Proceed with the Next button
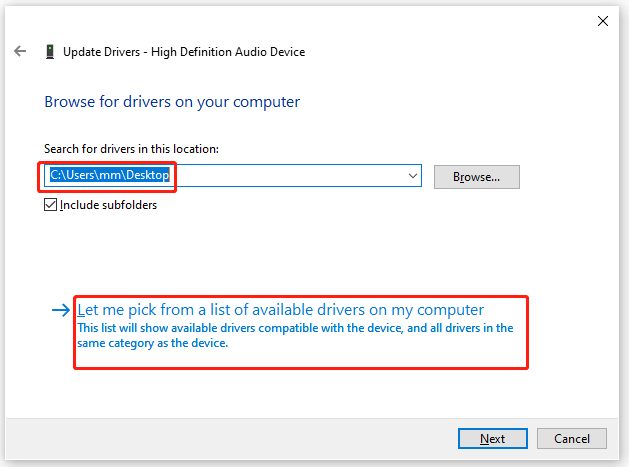 [493, 439]
